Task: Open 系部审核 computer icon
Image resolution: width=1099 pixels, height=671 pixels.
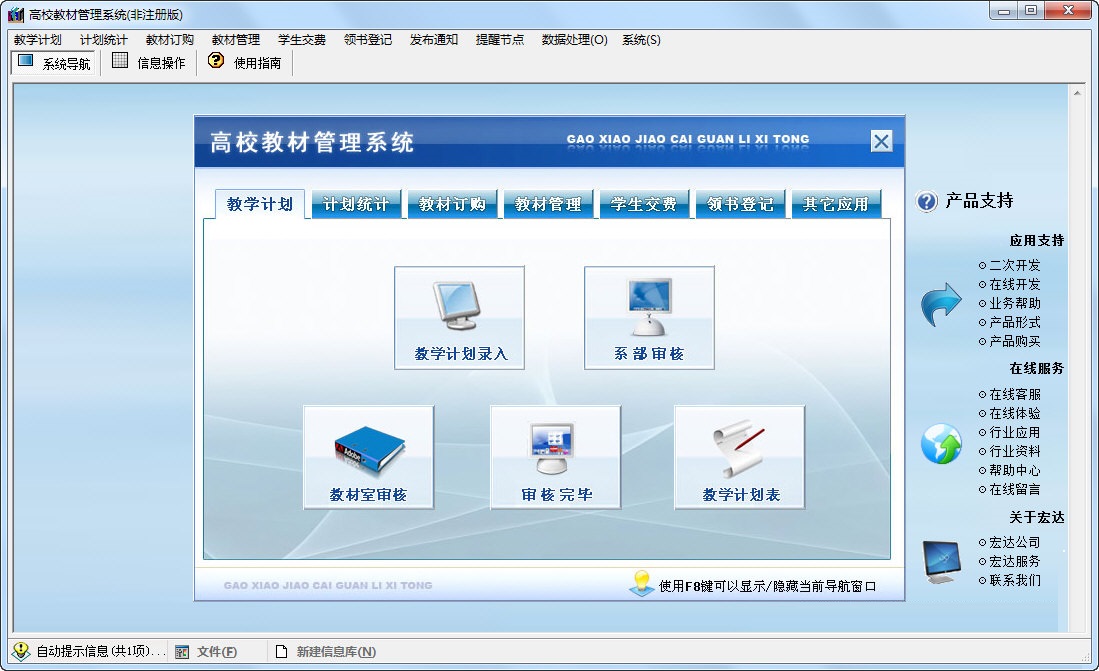Action: (649, 306)
